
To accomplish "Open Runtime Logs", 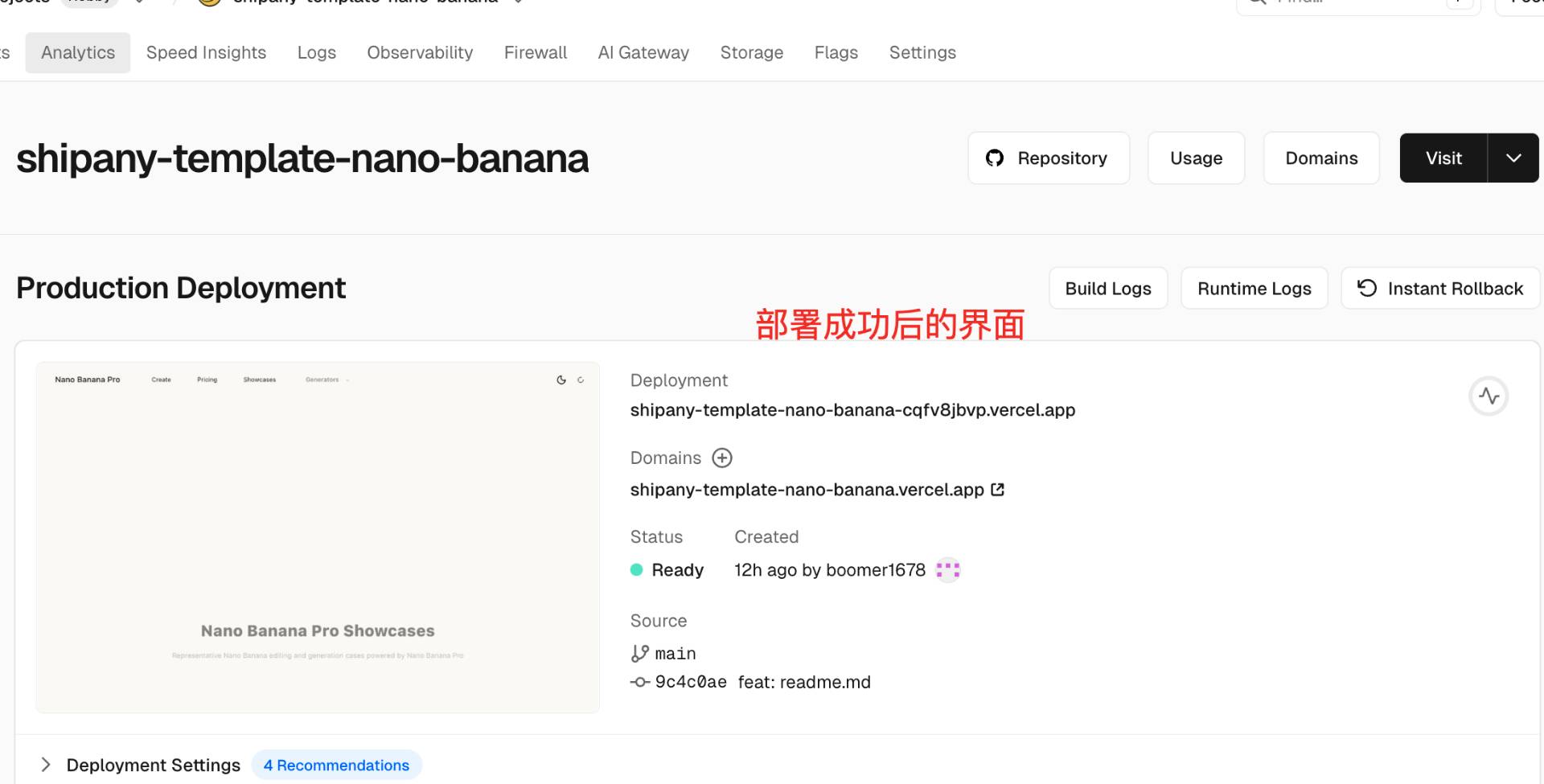I will pos(1254,289).
